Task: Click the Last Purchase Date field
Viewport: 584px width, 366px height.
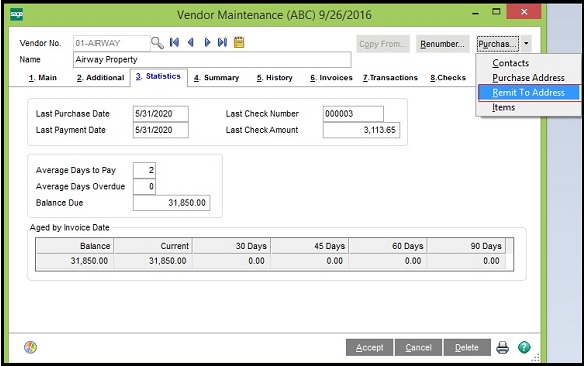Action: coord(161,114)
